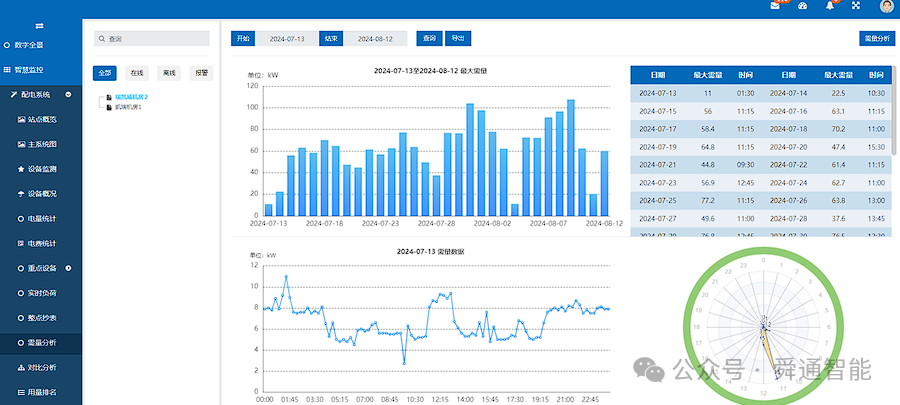Expand the 重点设备 submenu arrow
900x405 pixels.
pyautogui.click(x=68, y=268)
